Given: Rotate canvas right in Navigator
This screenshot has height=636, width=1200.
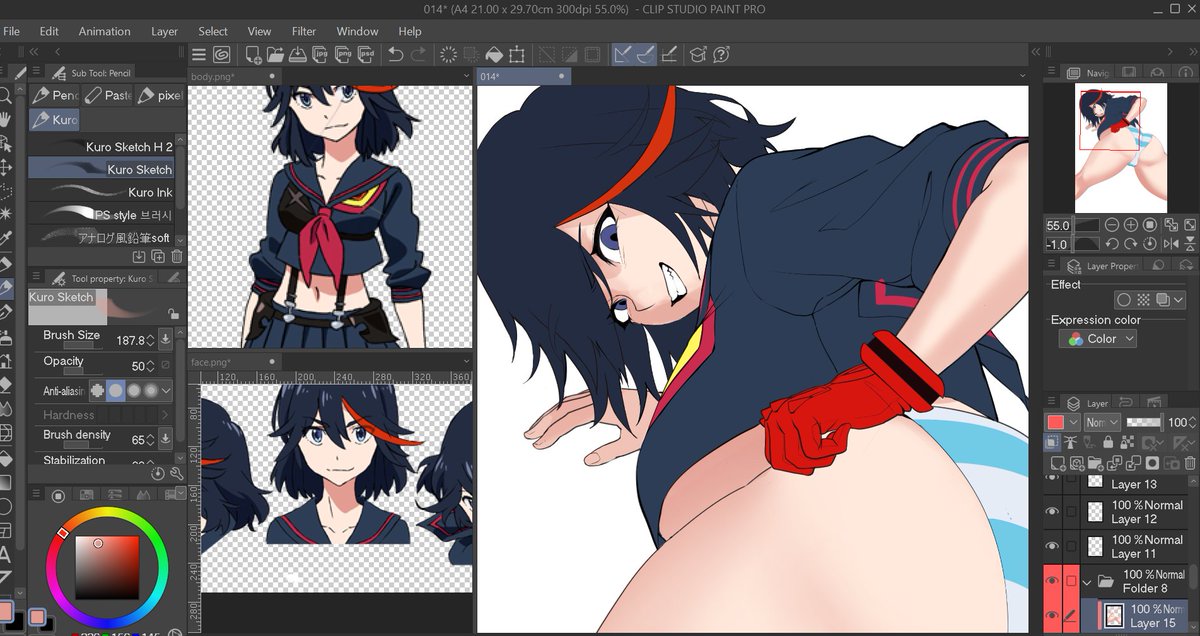Looking at the screenshot, I should [x=1131, y=244].
